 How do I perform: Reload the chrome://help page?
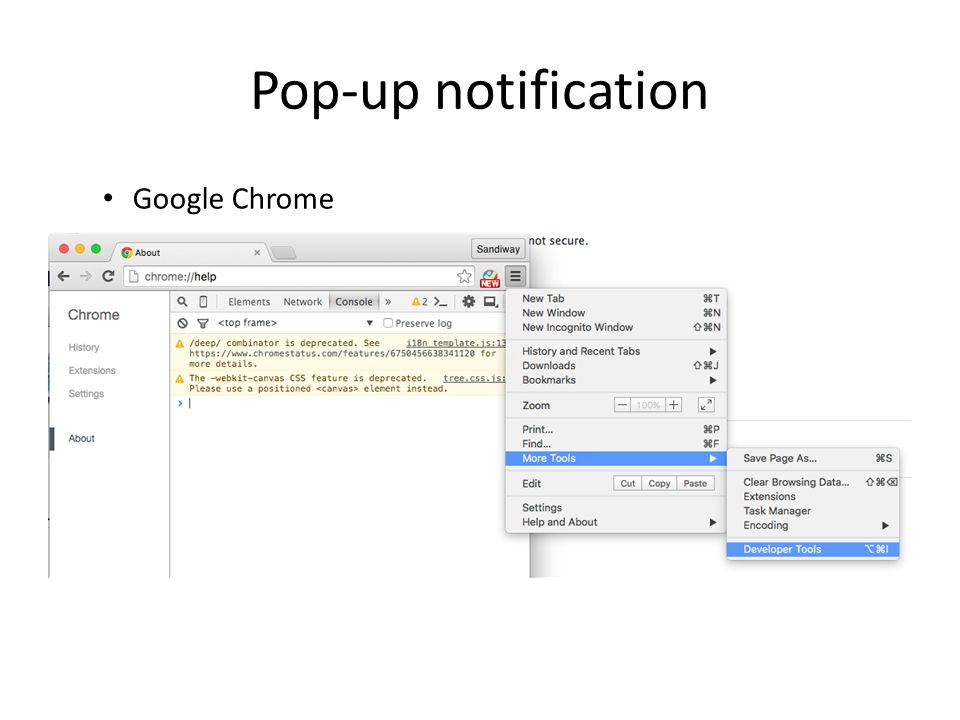click(x=108, y=276)
